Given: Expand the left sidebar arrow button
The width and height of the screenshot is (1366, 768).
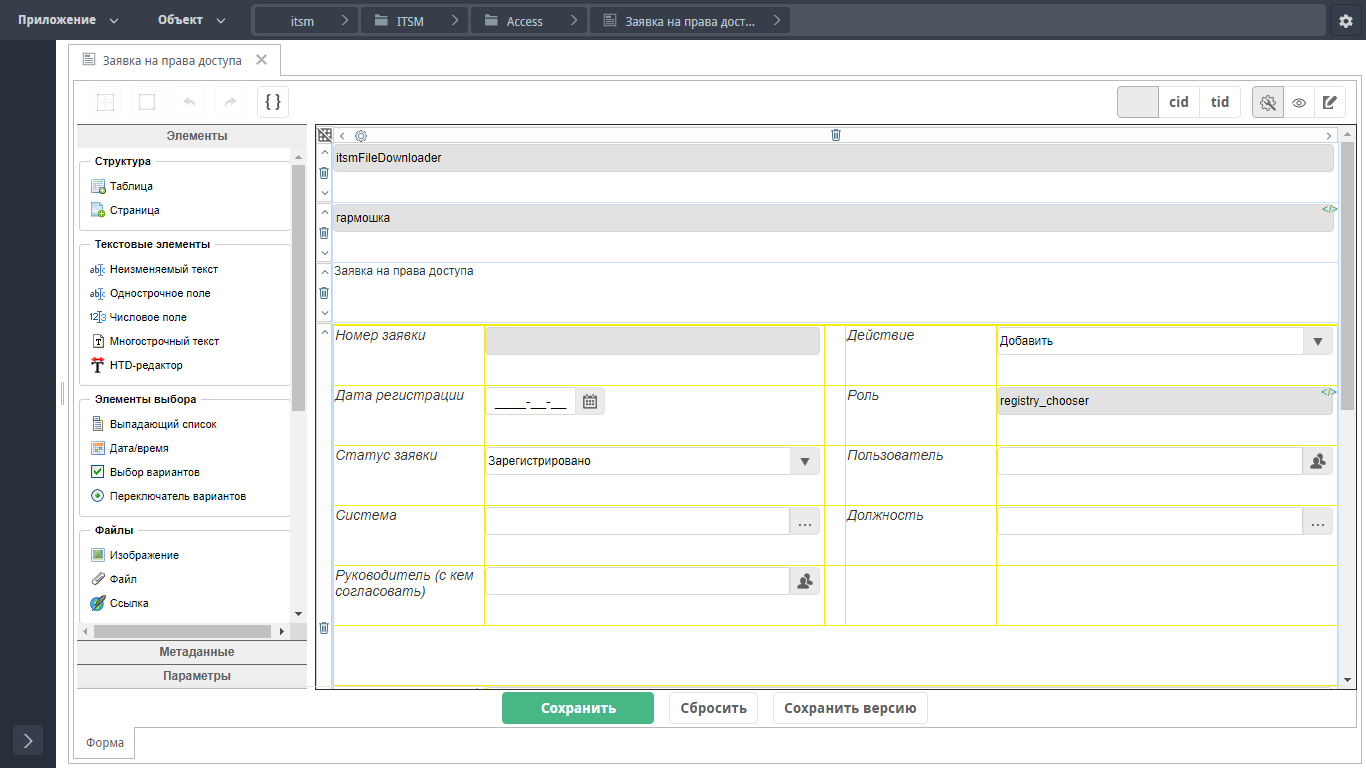Looking at the screenshot, I should point(28,741).
